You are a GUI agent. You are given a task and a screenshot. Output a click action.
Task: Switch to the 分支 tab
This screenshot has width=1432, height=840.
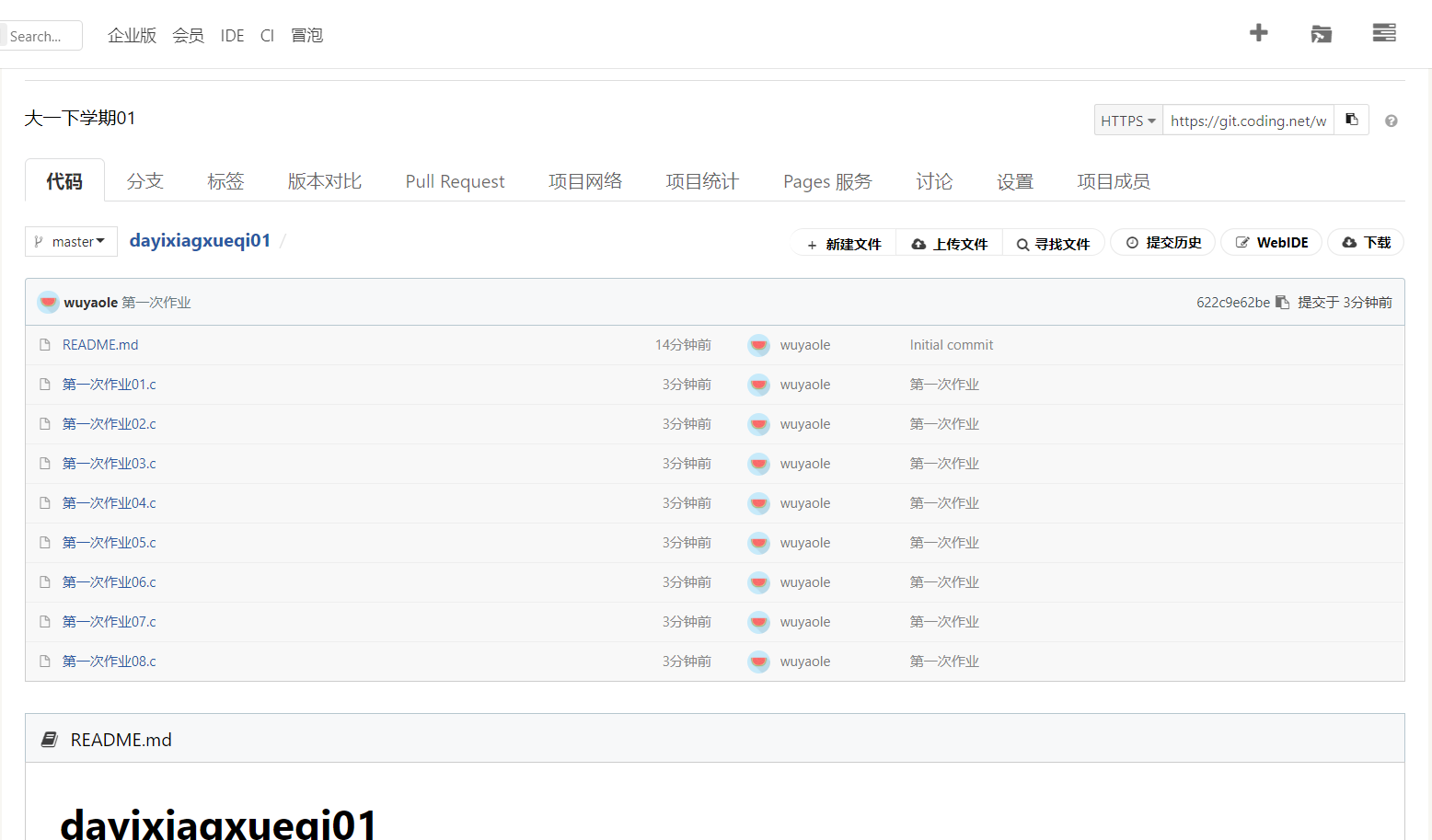click(144, 181)
